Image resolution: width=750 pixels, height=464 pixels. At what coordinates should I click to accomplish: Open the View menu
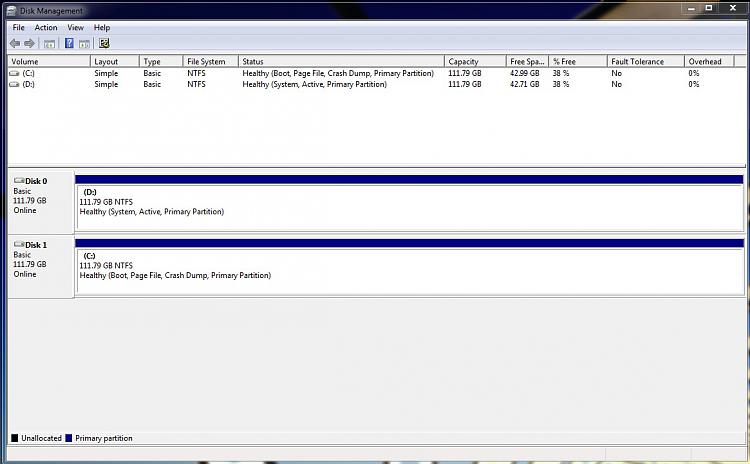pyautogui.click(x=76, y=27)
